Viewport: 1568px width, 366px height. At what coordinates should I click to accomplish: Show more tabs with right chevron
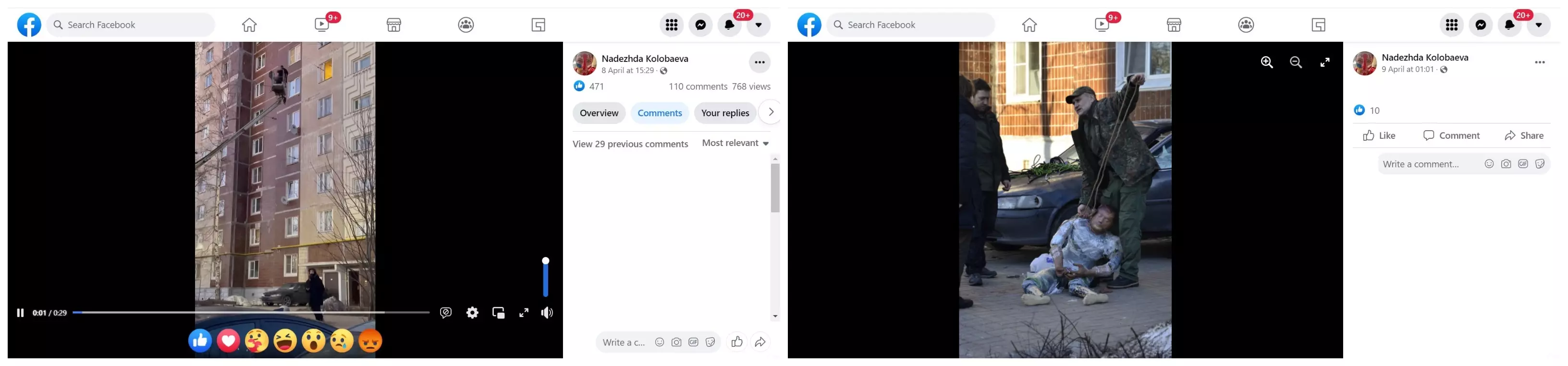click(x=771, y=112)
